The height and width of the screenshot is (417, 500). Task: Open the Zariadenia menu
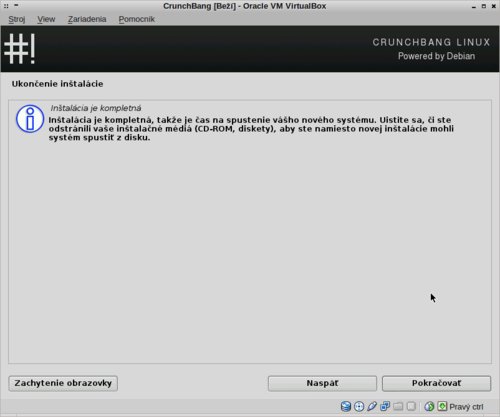click(87, 19)
